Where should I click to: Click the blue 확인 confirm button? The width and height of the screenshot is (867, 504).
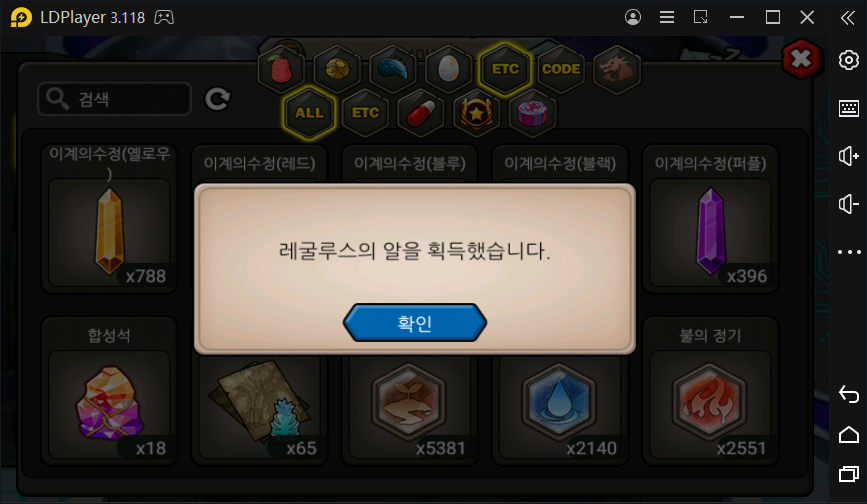415,322
